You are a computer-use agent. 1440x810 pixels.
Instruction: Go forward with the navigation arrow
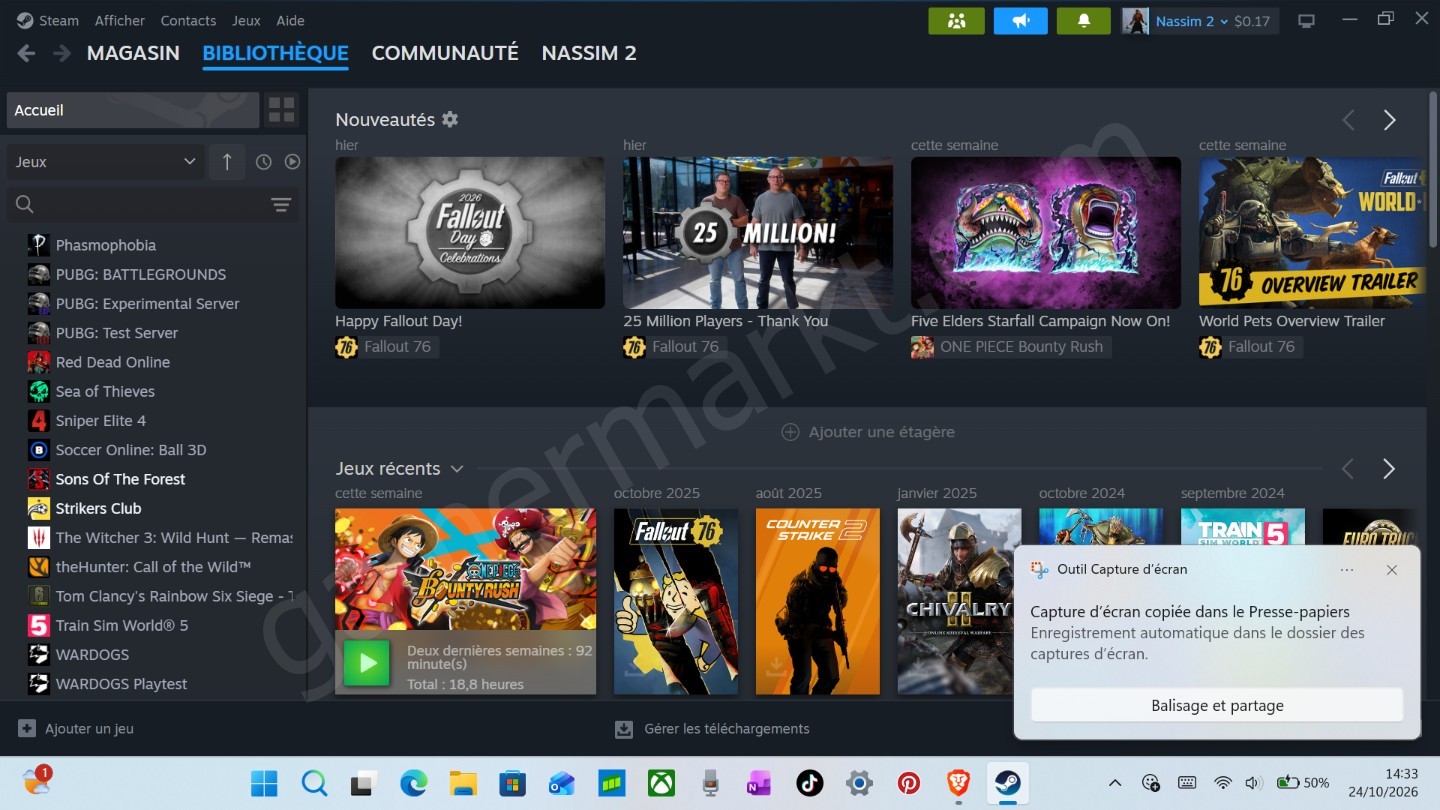coord(62,53)
